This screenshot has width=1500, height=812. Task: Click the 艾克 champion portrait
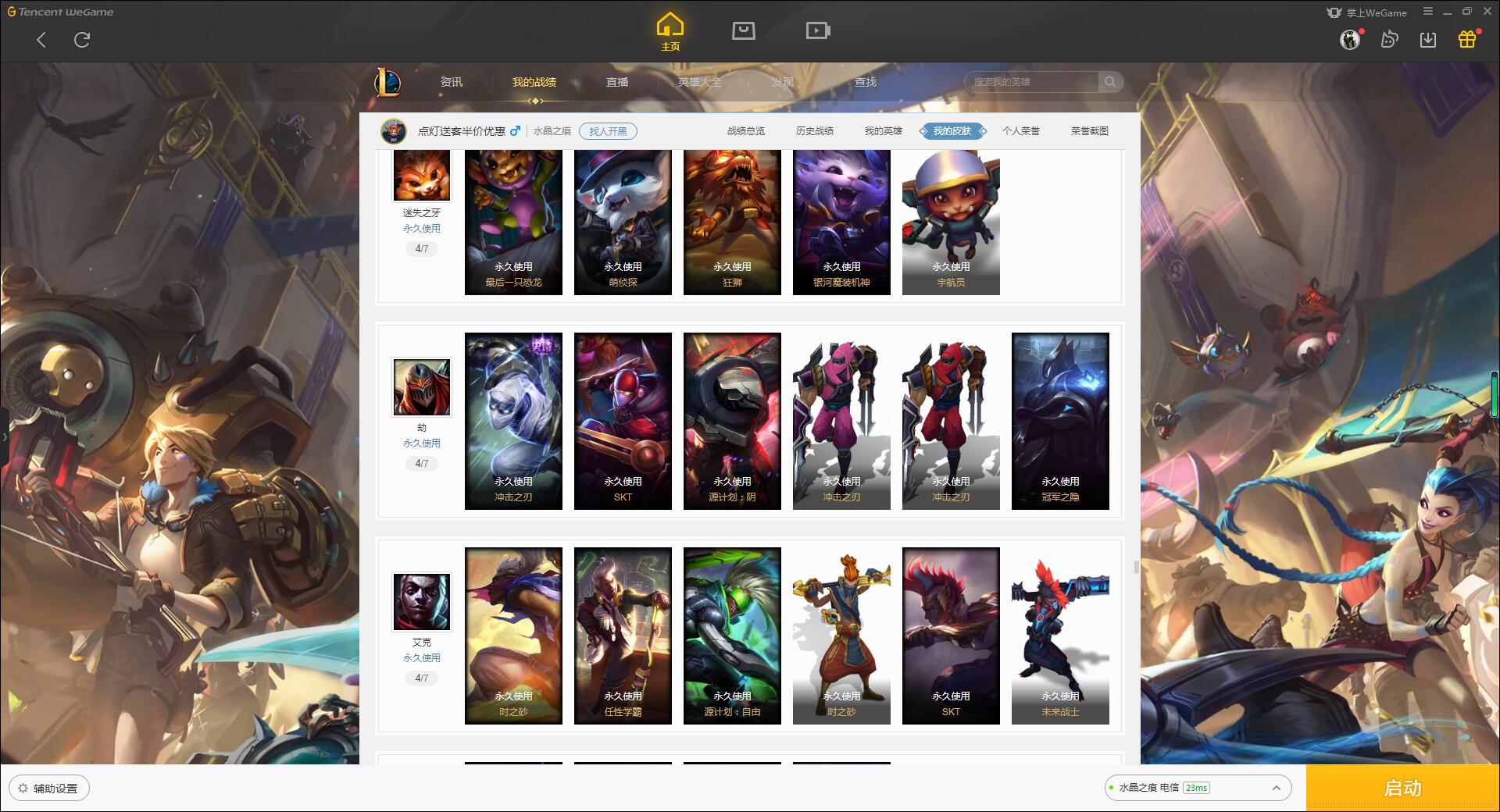pos(422,602)
